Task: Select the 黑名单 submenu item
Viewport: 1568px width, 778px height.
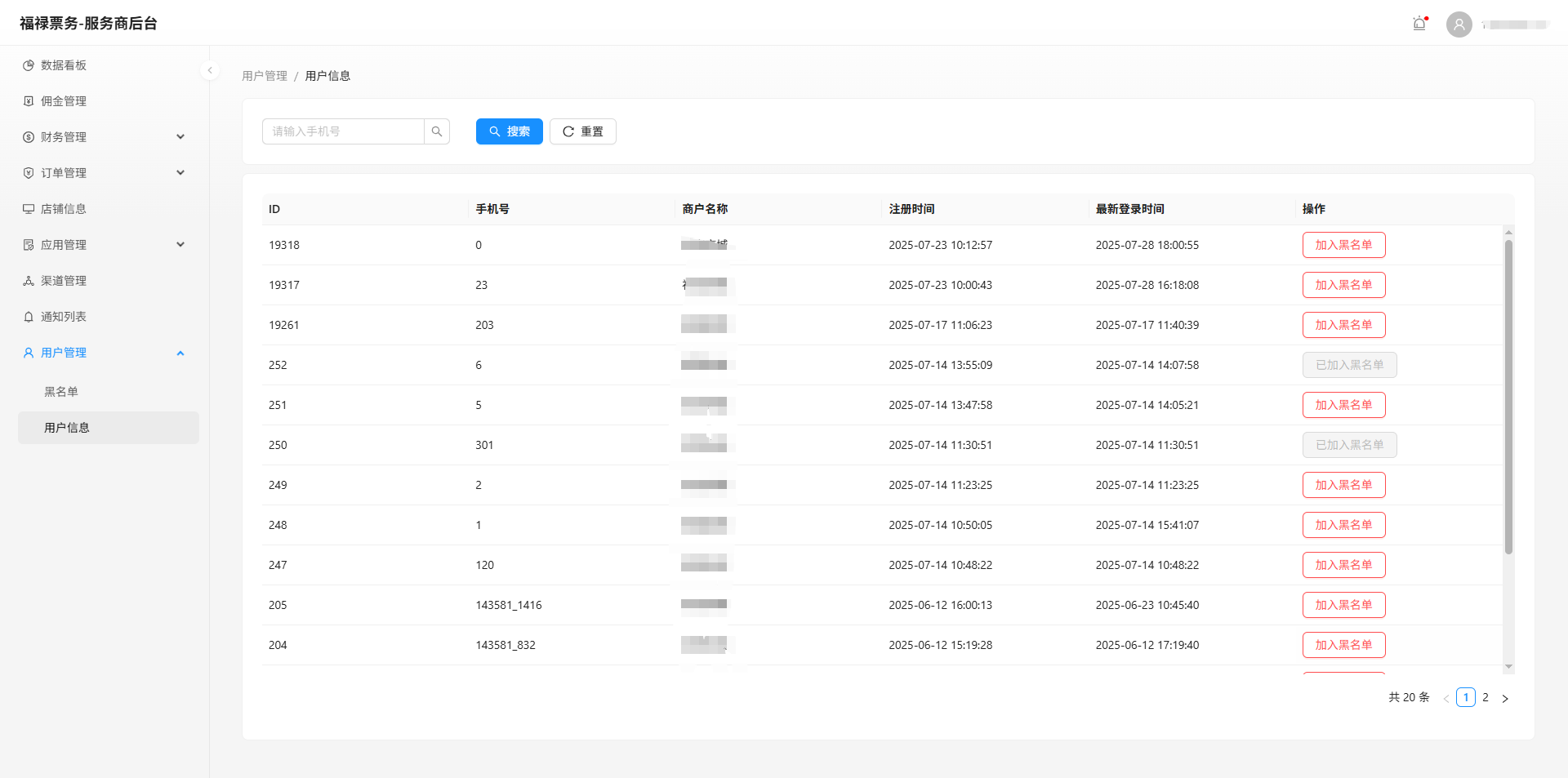Action: pos(61,392)
